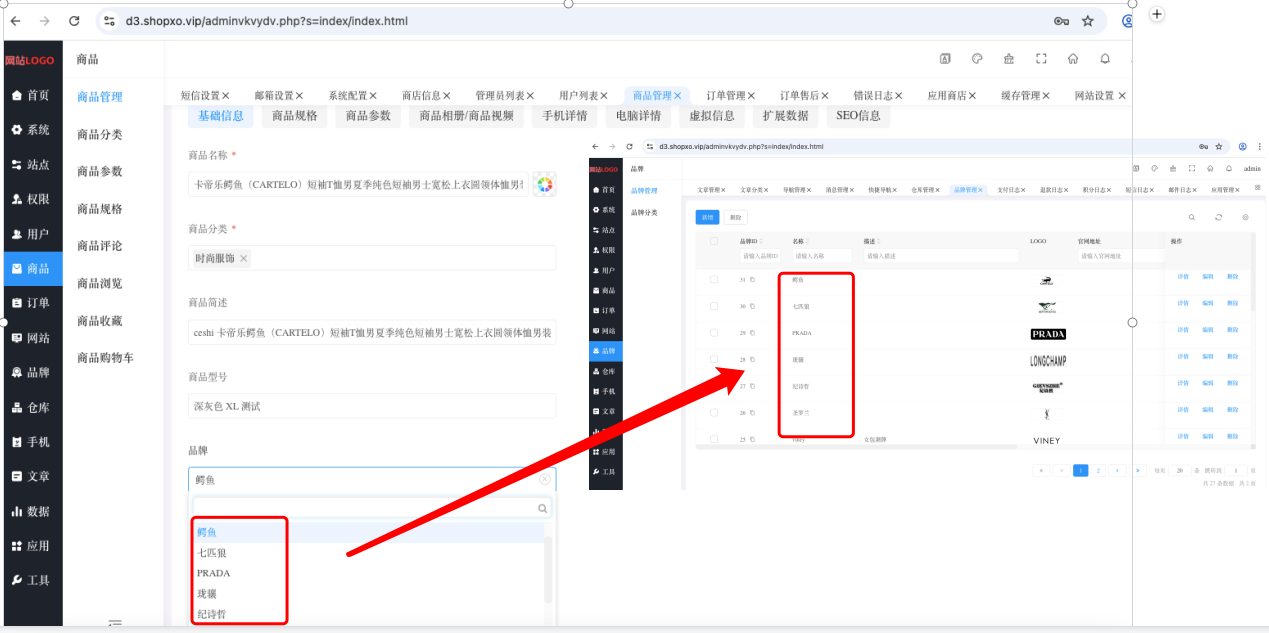
Task: Open 首页 in the main left sidebar
Action: click(31, 95)
